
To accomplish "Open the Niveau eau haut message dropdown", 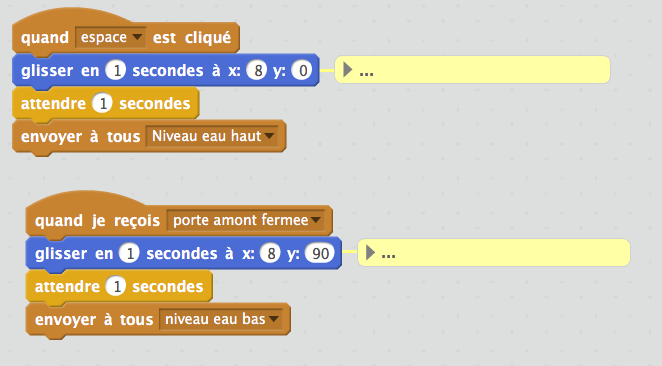I will 212,136.
